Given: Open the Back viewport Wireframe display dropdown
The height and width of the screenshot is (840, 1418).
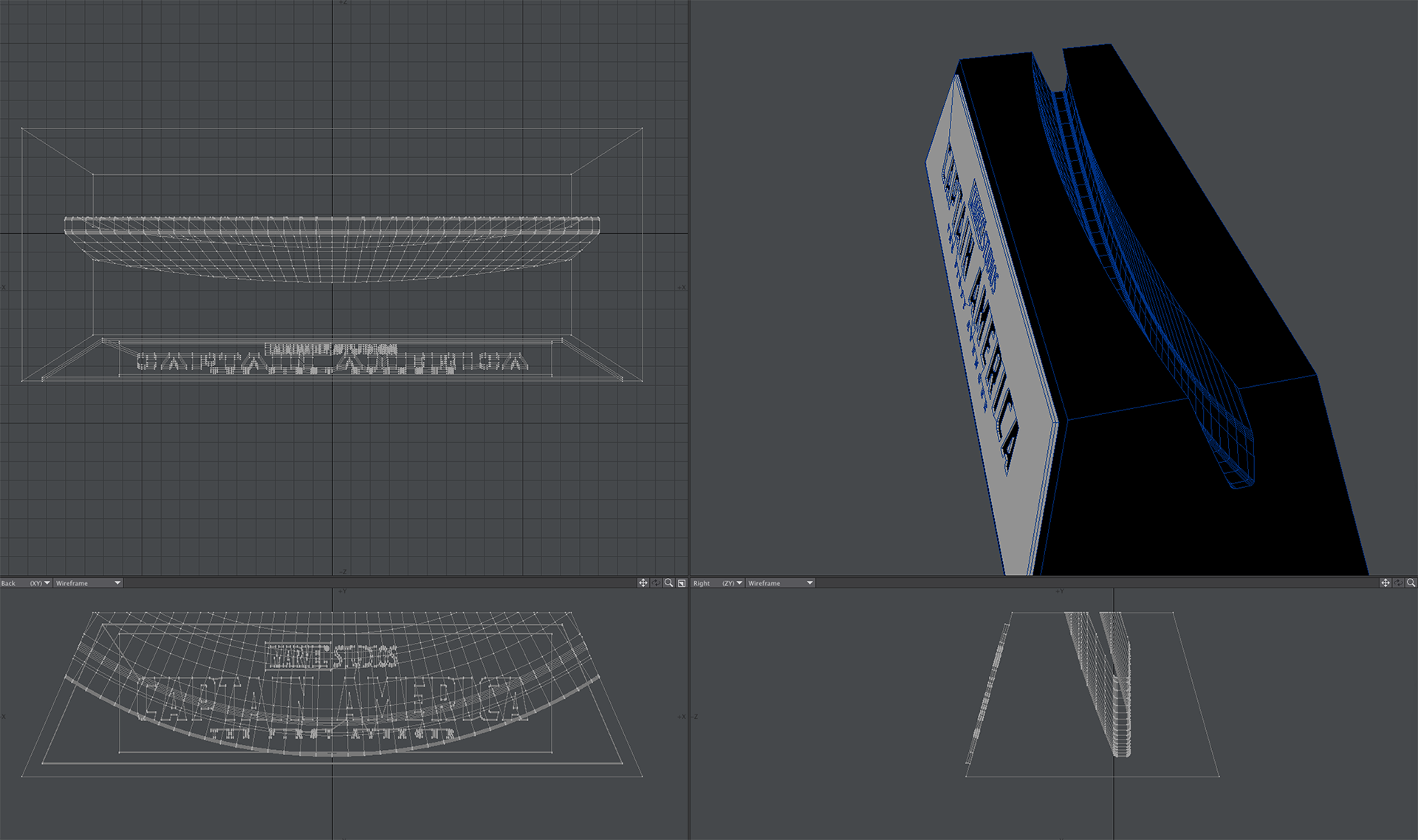Looking at the screenshot, I should point(88,583).
